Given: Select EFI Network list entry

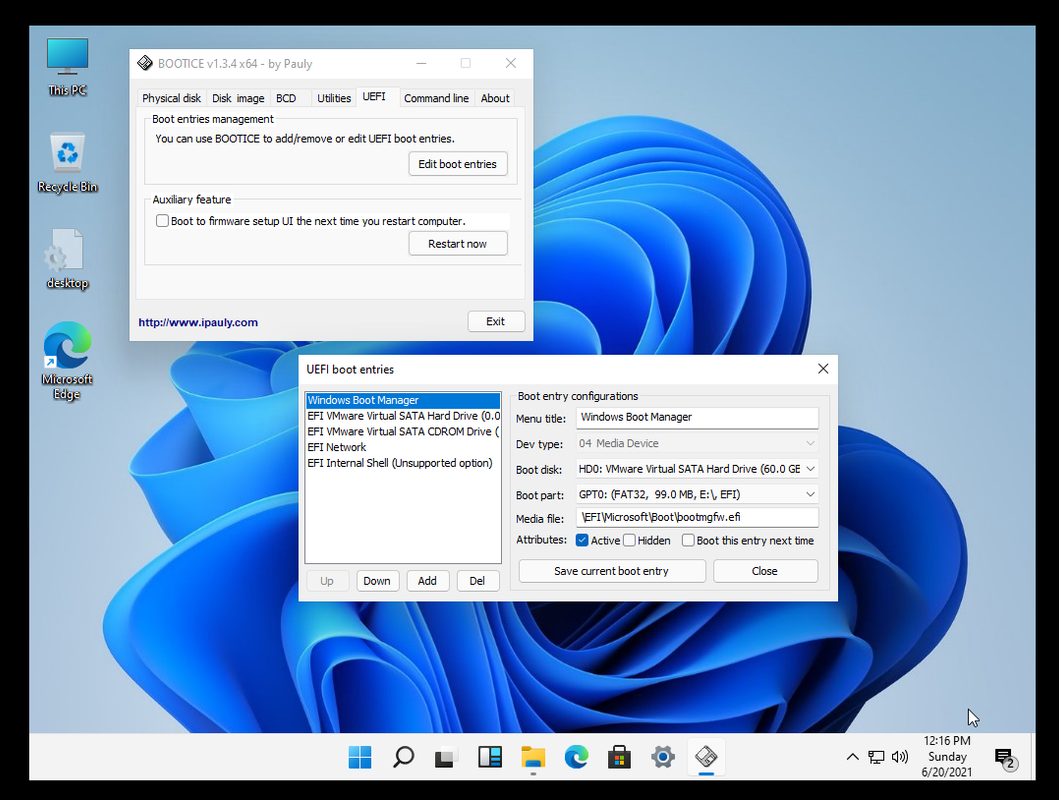Looking at the screenshot, I should [x=403, y=447].
